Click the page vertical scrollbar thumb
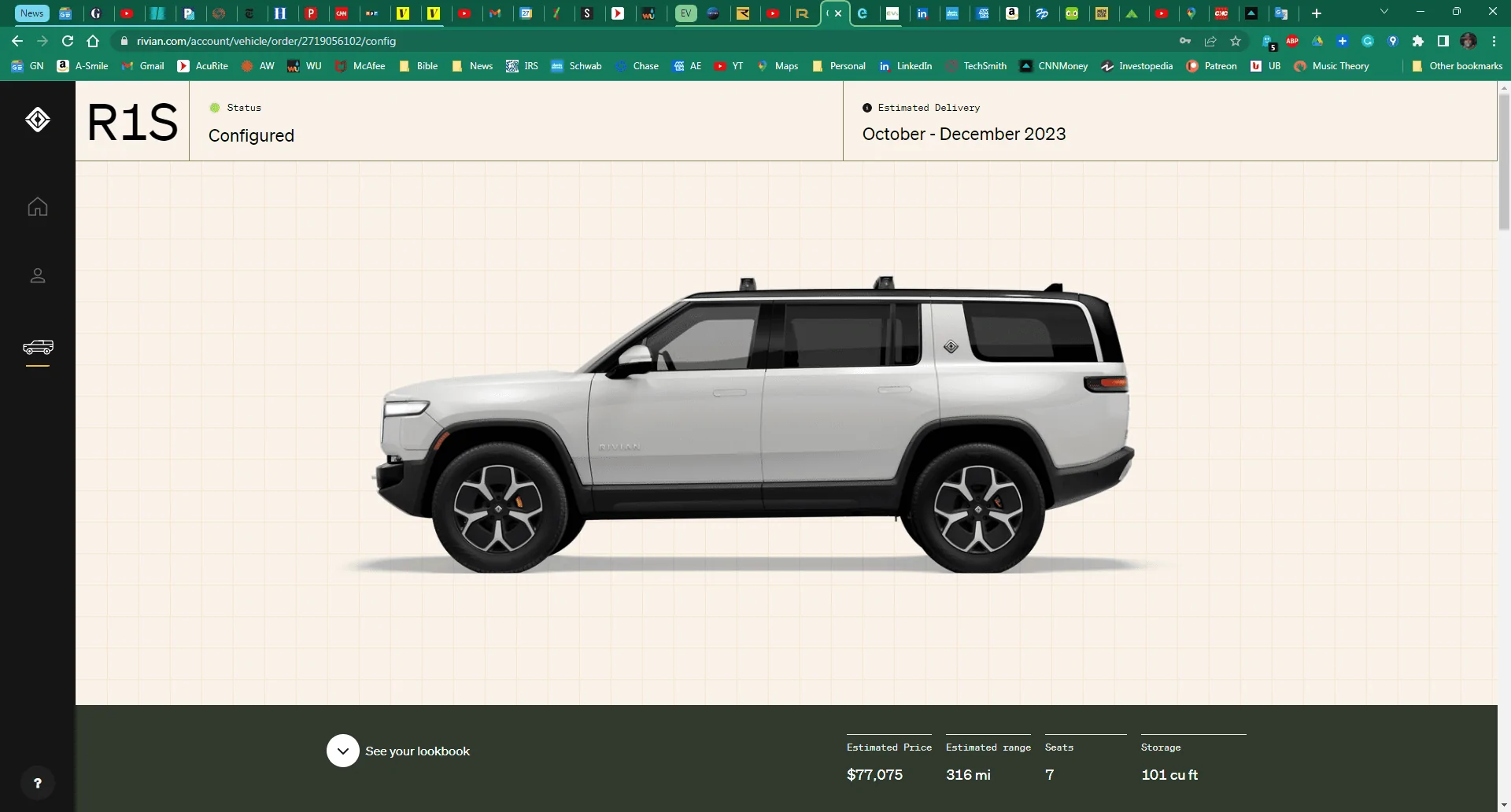Viewport: 1511px width, 812px height. (x=1504, y=161)
